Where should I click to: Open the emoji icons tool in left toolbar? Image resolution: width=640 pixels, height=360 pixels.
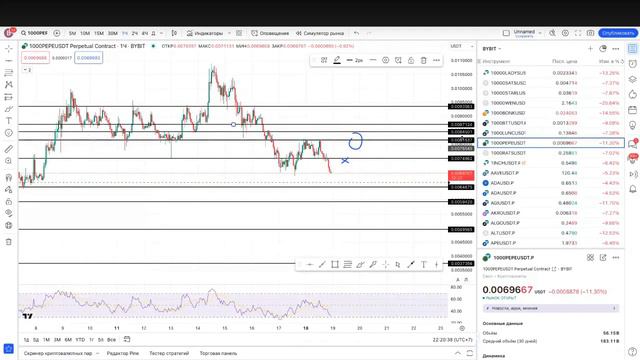[9, 133]
